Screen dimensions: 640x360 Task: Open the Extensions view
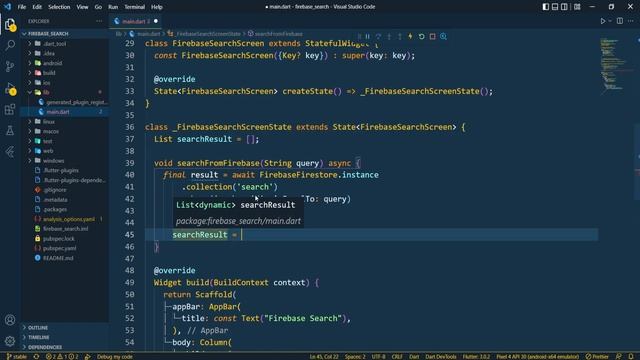(x=10, y=109)
